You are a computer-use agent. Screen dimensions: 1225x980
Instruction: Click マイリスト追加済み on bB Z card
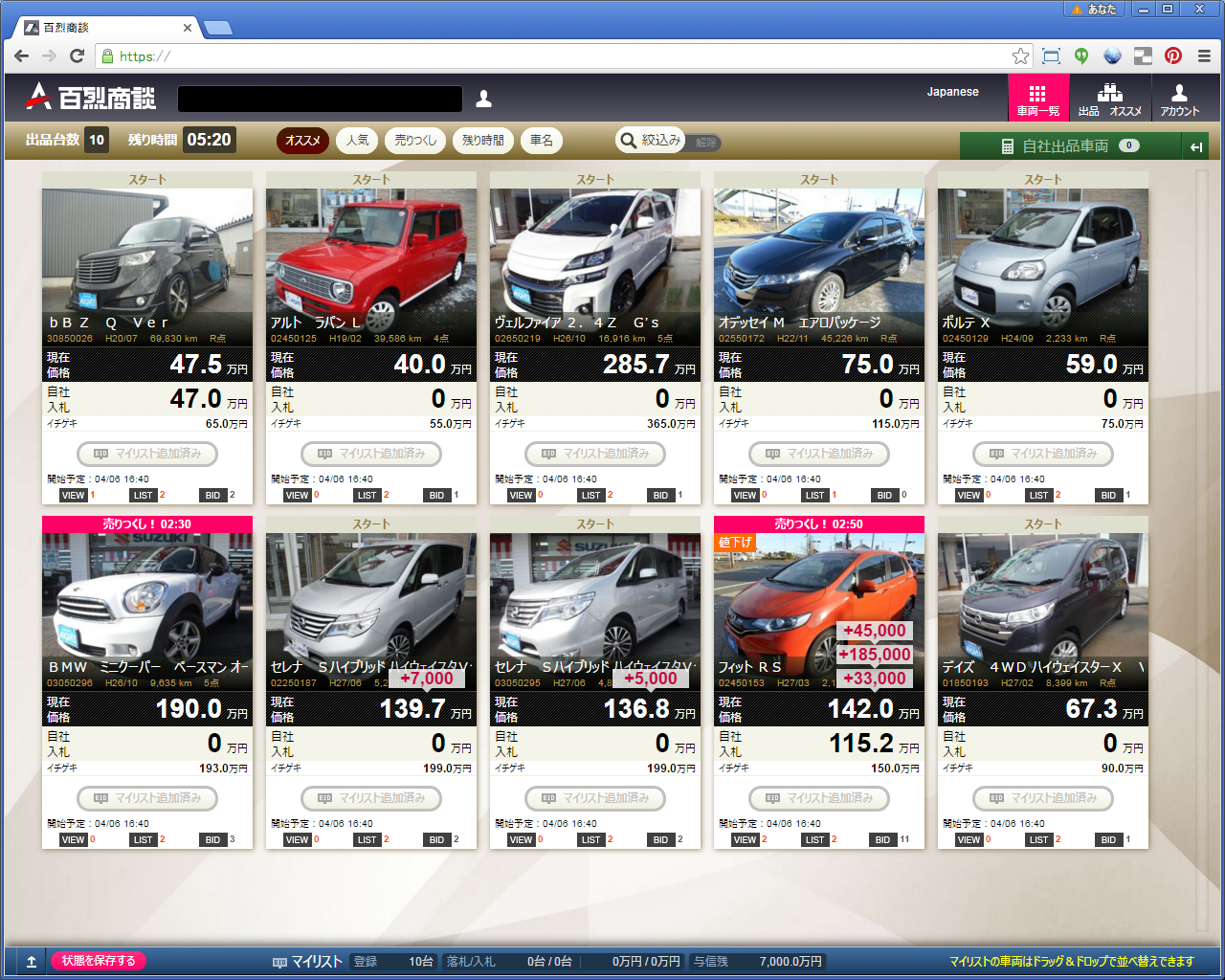[x=147, y=454]
